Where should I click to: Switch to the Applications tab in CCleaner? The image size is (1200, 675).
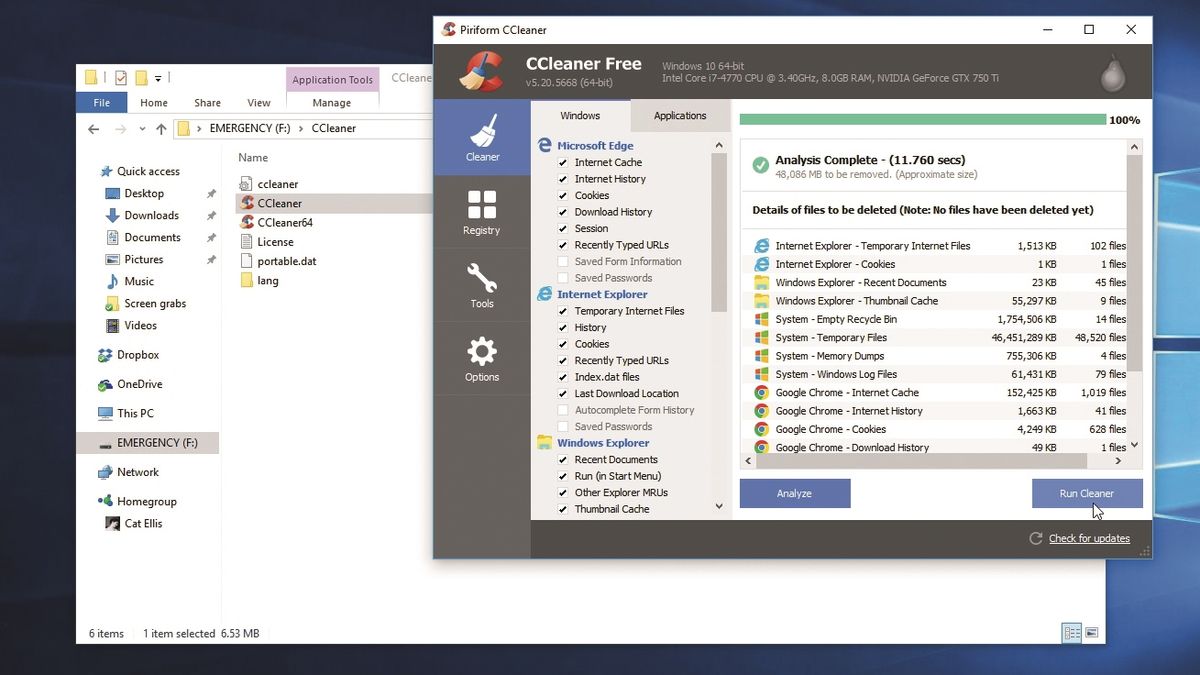click(x=679, y=115)
